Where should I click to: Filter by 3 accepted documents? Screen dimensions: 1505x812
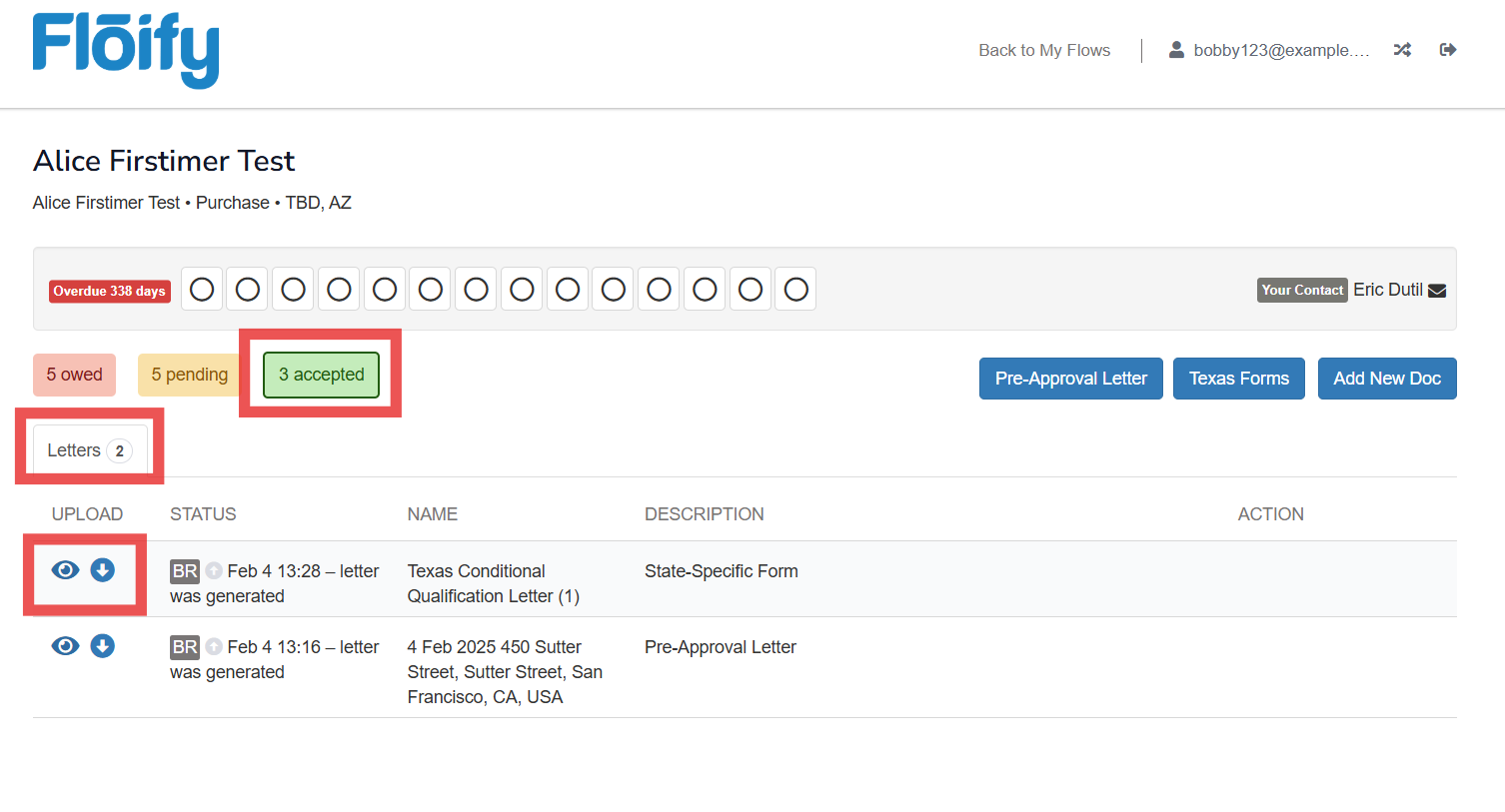point(321,375)
